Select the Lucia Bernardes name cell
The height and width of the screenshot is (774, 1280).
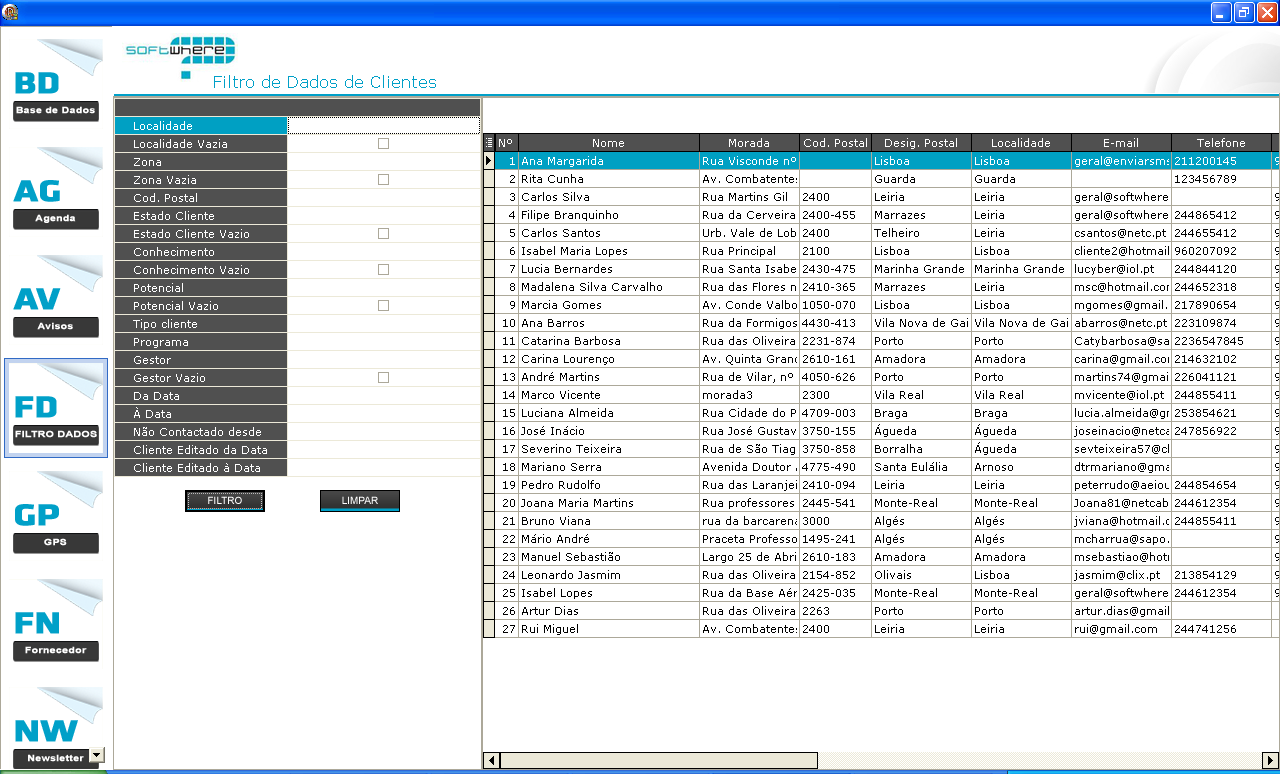[609, 269]
